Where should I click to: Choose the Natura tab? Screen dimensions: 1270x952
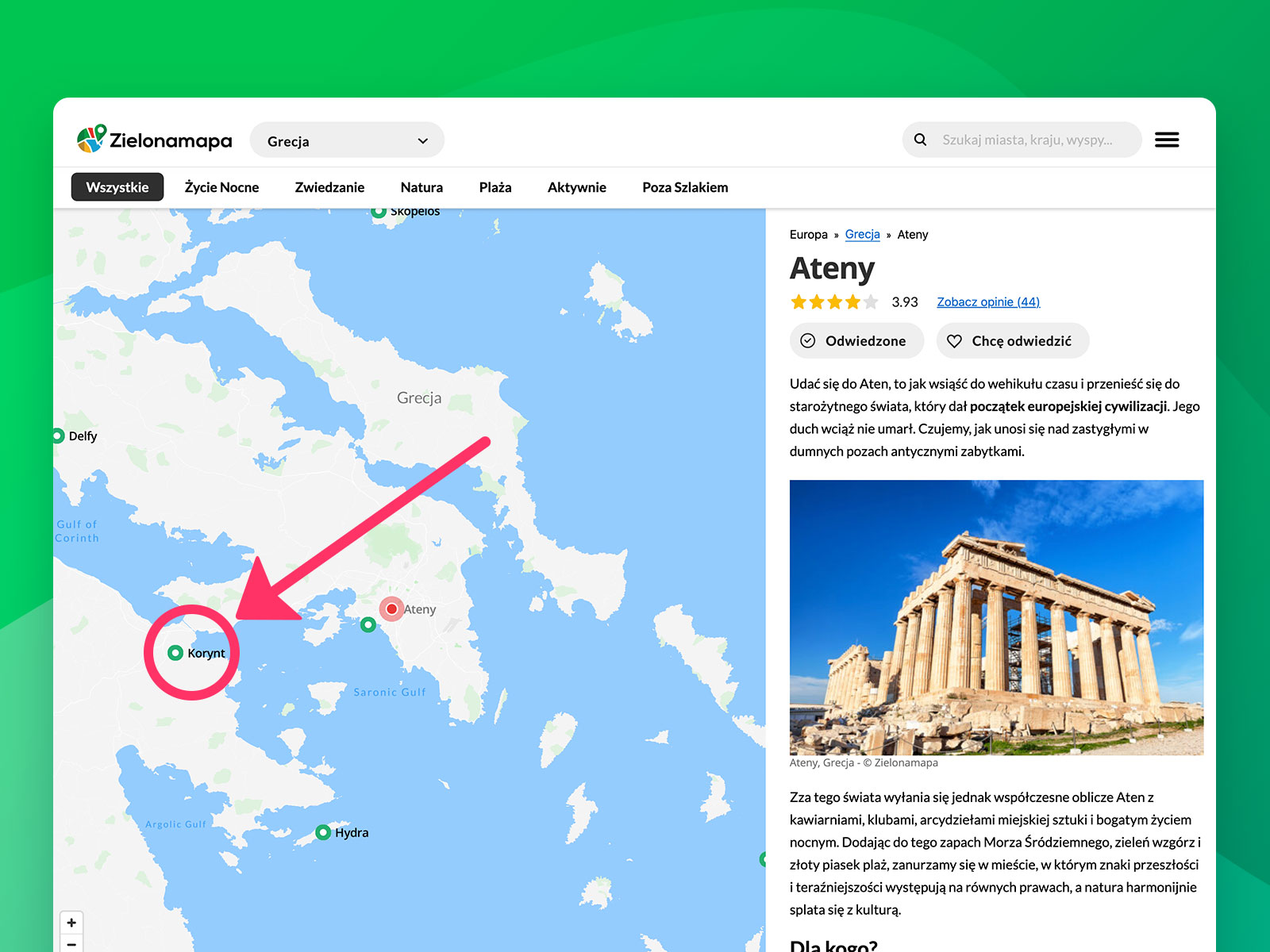(x=421, y=187)
